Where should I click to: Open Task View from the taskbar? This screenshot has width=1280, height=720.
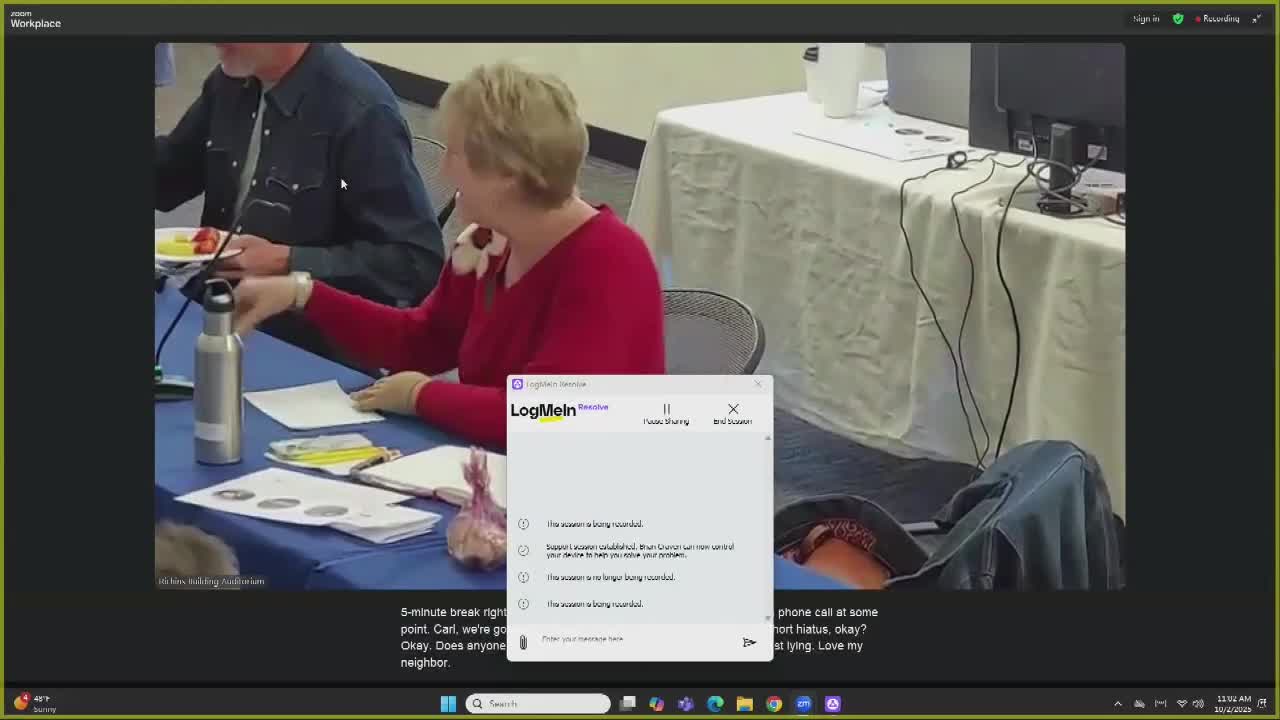[628, 704]
